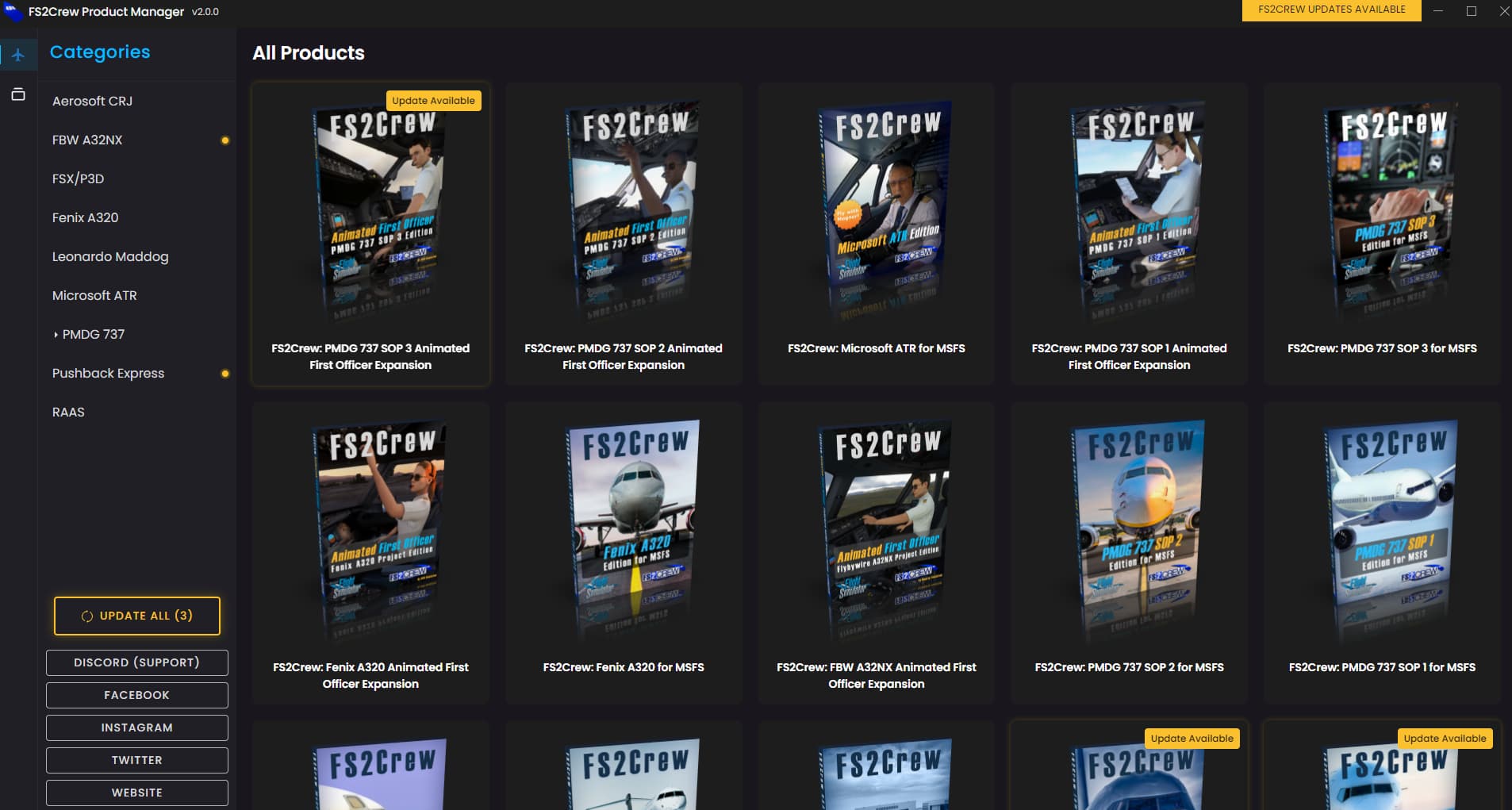Open the Website button in sidebar
Image resolution: width=1512 pixels, height=810 pixels.
coord(136,793)
